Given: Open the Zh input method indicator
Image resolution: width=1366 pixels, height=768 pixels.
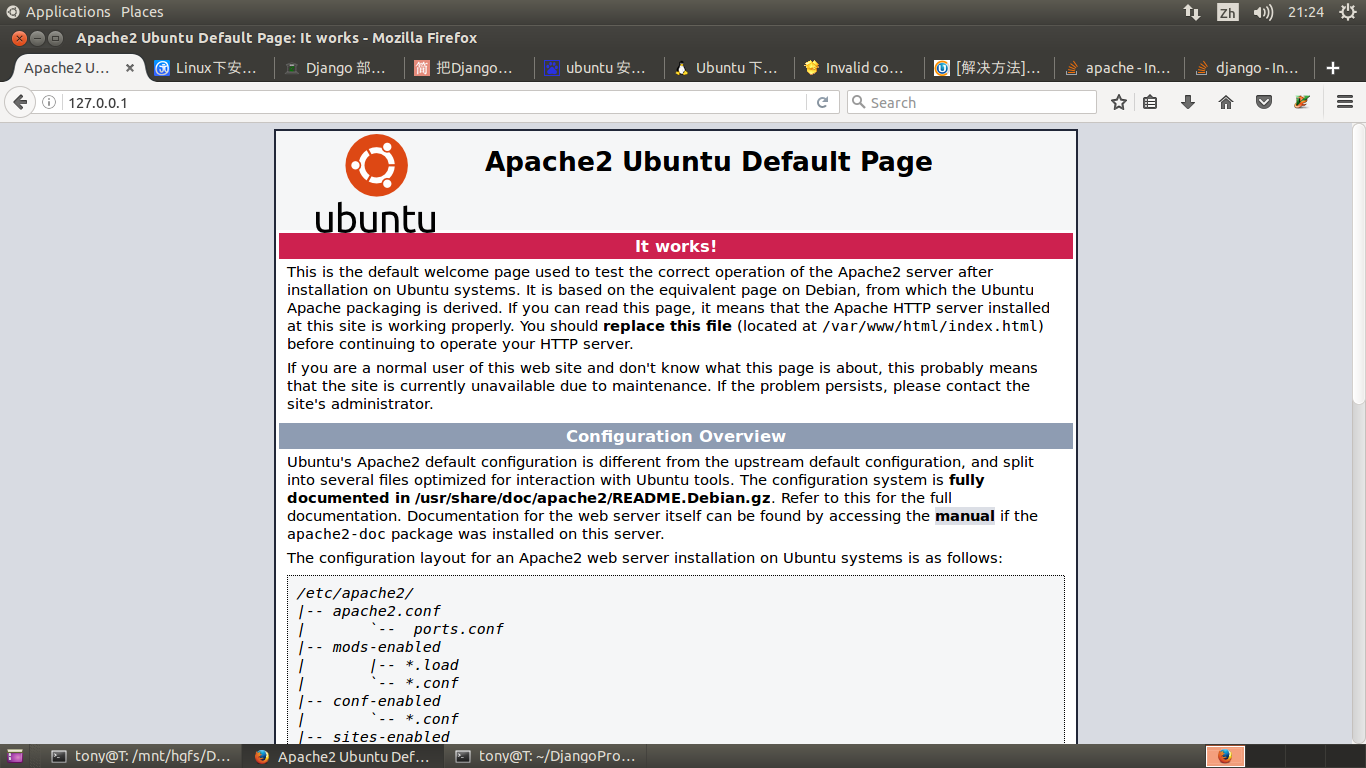Looking at the screenshot, I should point(1227,12).
